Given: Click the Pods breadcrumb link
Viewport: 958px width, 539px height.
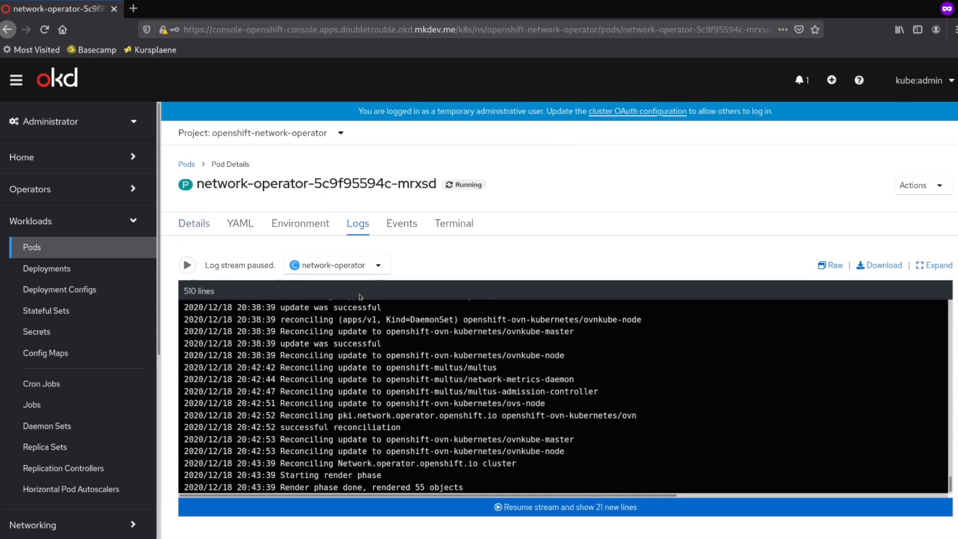Looking at the screenshot, I should [186, 164].
